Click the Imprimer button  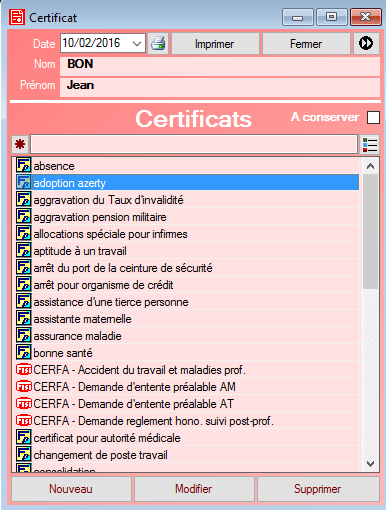[215, 43]
